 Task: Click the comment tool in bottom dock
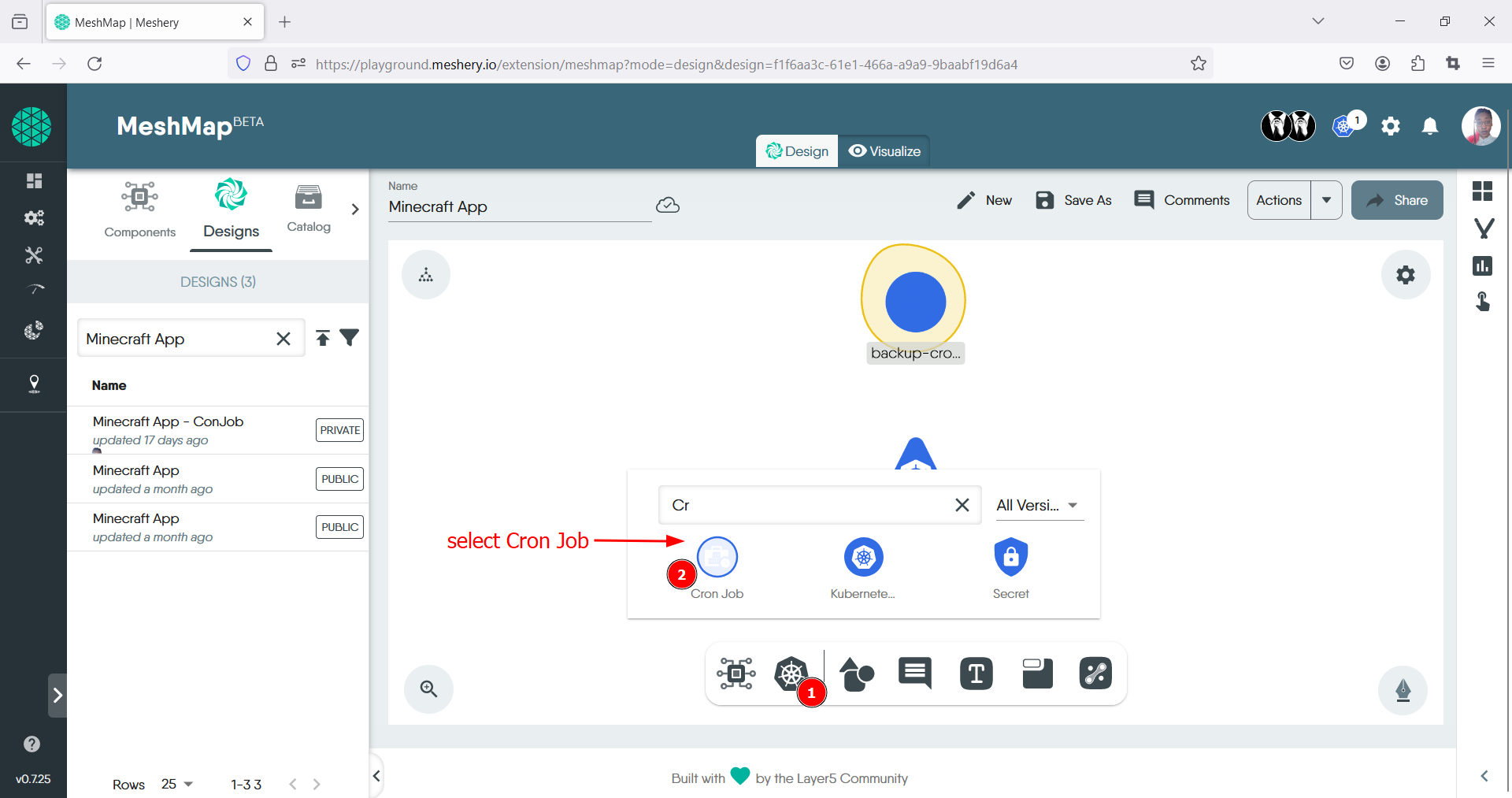915,674
